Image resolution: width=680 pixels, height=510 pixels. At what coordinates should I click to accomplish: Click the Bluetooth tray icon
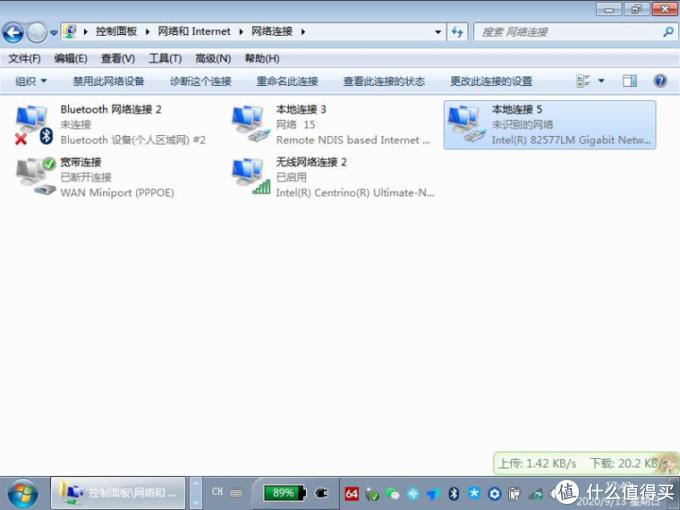click(454, 494)
